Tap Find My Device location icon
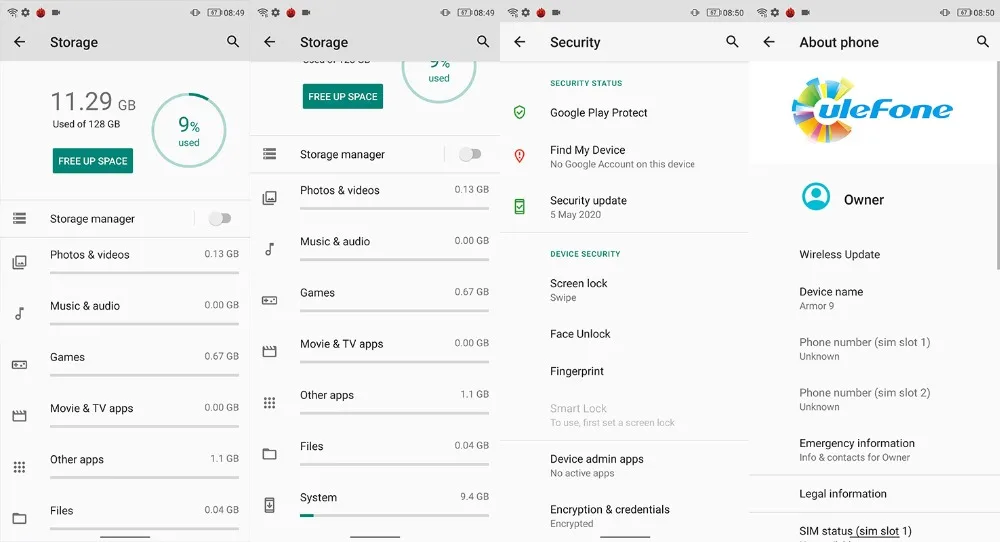The height and width of the screenshot is (542, 1000). [x=520, y=156]
